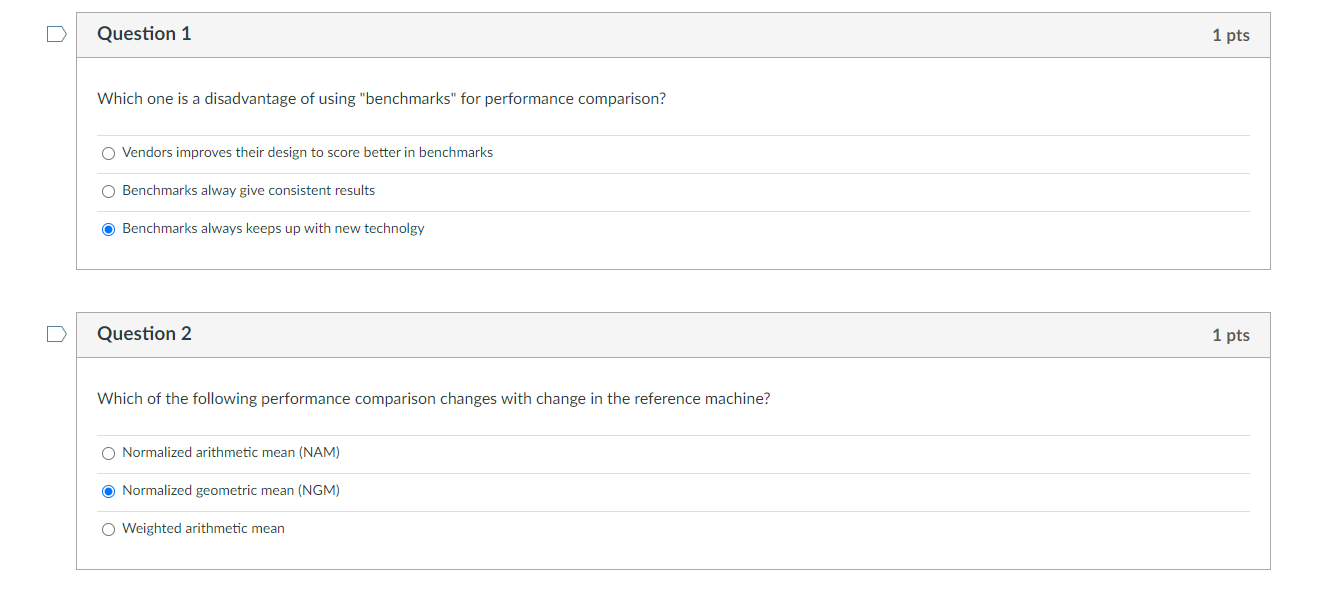Click the selected Normalized geometric mean radio button

109,491
